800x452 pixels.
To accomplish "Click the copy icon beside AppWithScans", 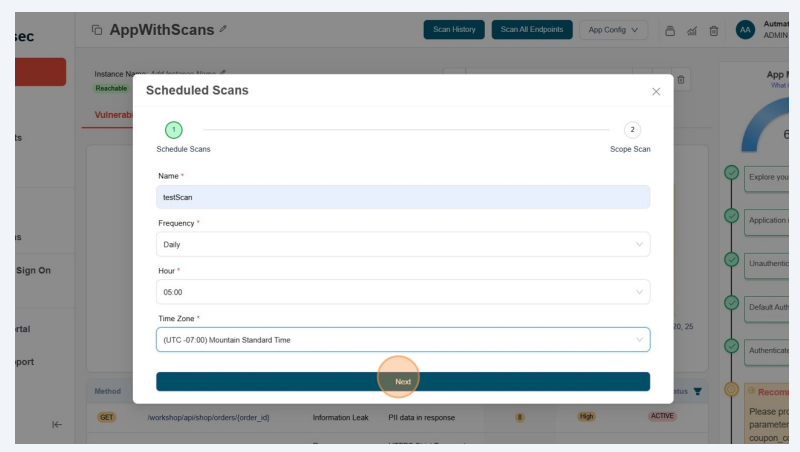I will tap(97, 30).
